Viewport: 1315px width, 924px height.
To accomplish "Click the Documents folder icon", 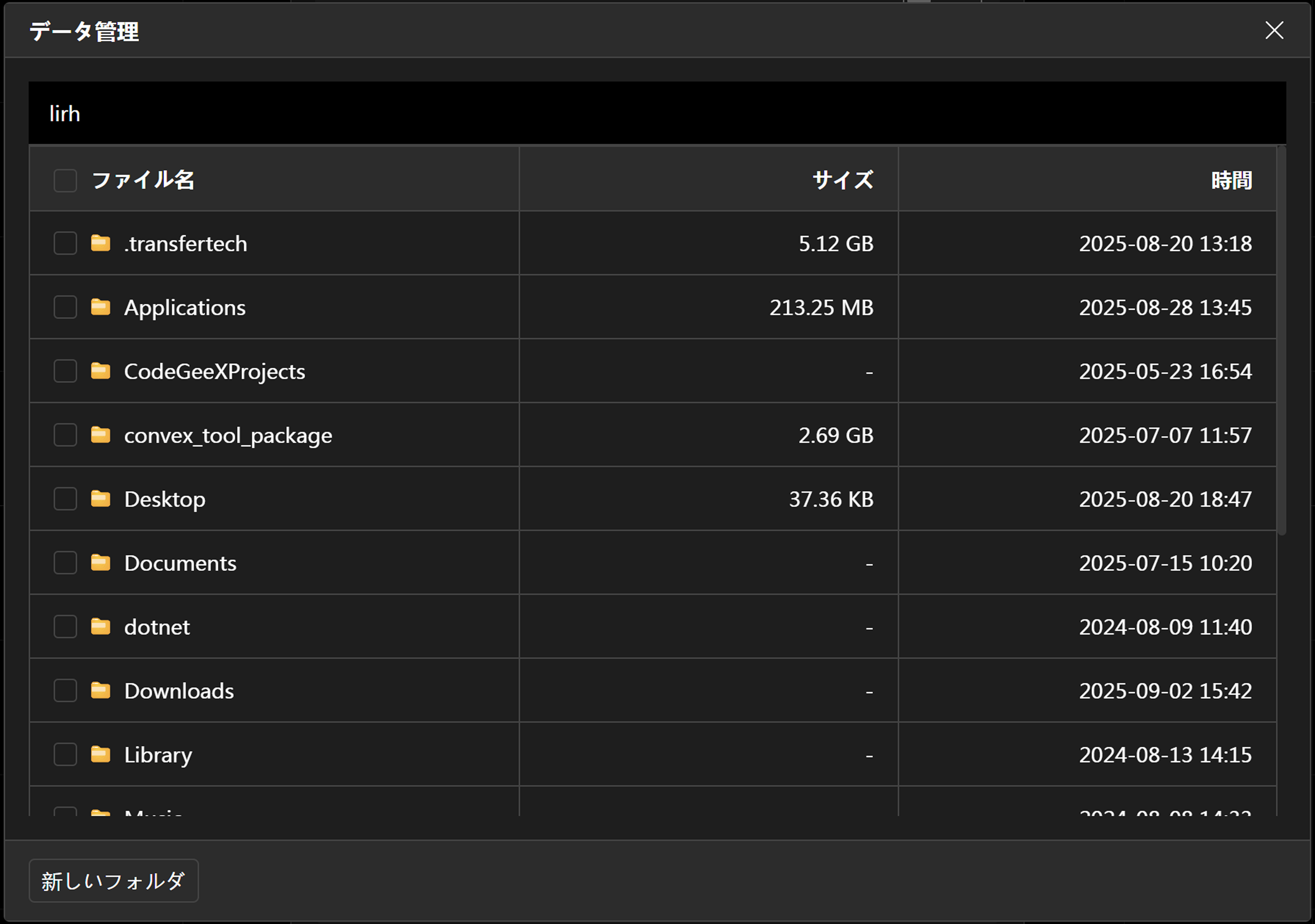I will tap(100, 563).
